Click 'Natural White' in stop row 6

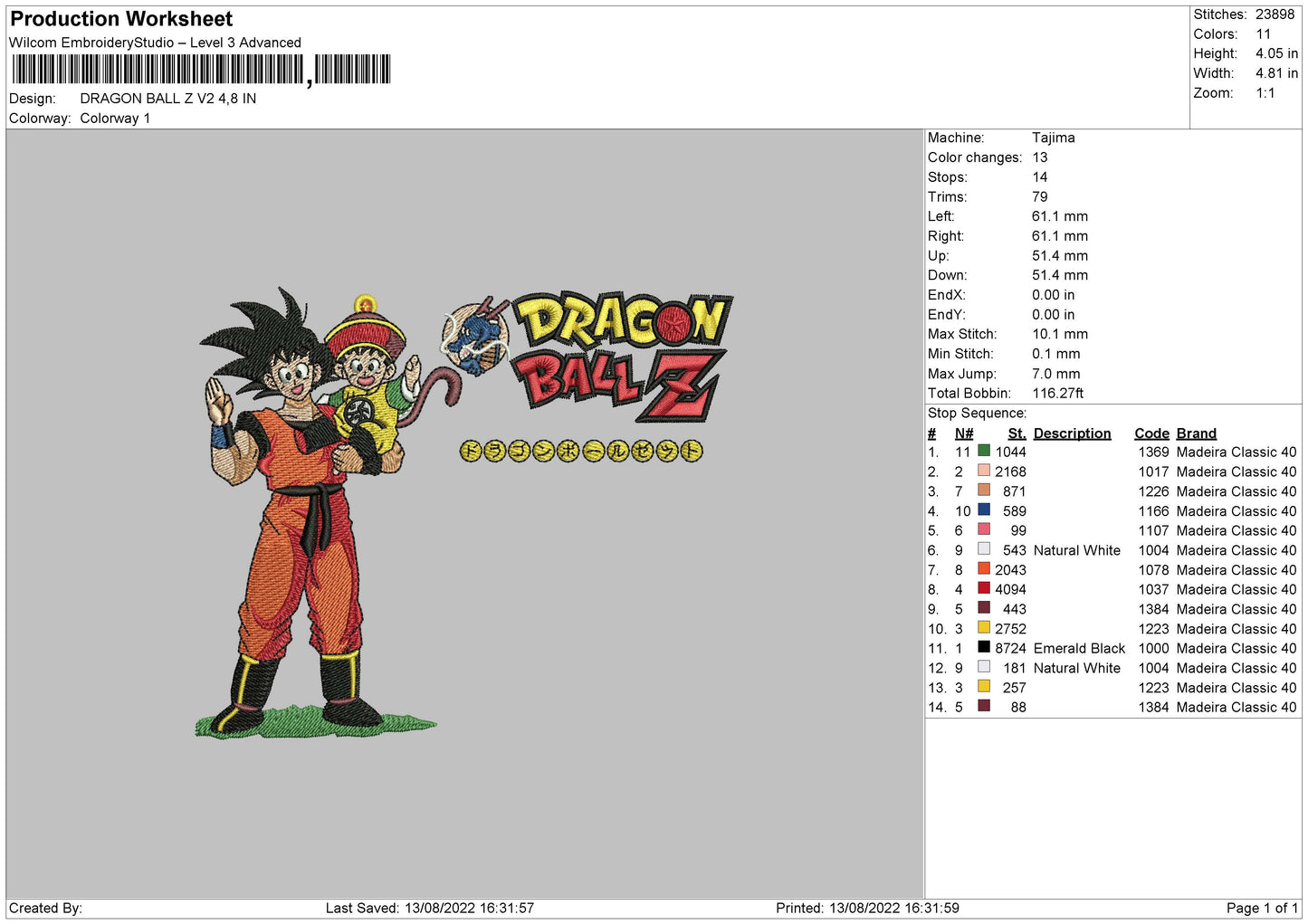tap(1077, 550)
